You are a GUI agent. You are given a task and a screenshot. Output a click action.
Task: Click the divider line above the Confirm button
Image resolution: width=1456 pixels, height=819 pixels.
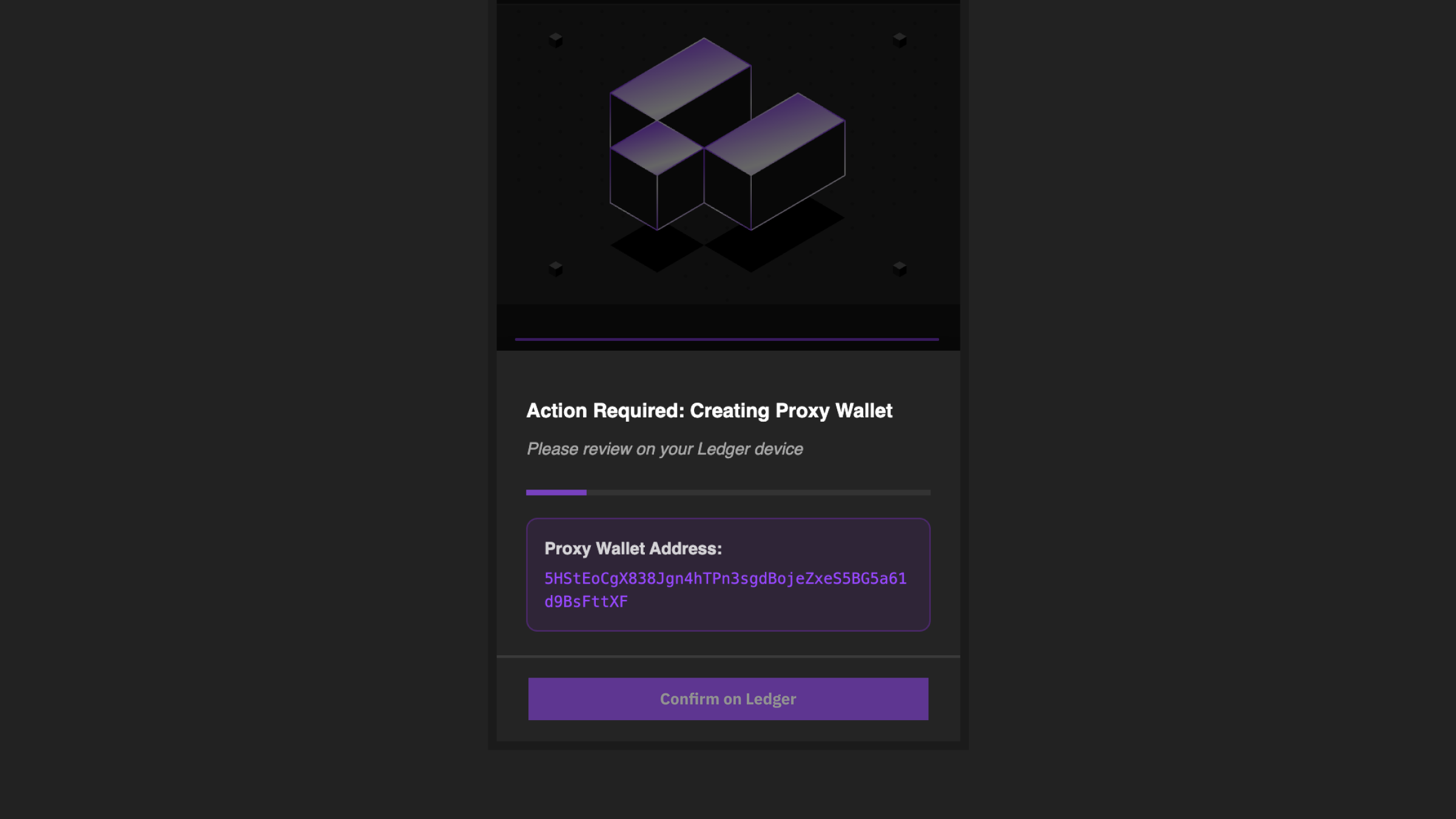click(728, 656)
